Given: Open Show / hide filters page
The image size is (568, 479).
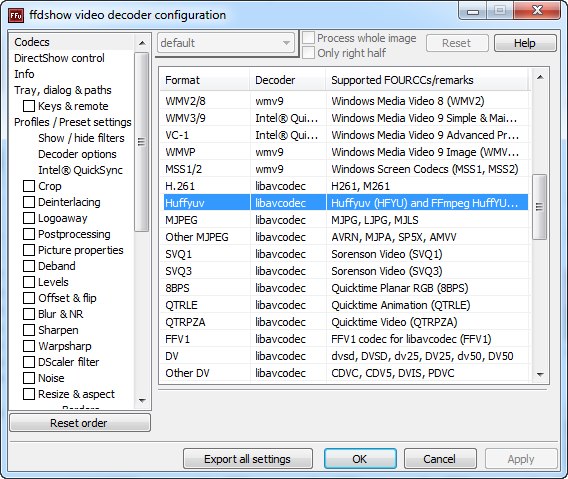Looking at the screenshot, I should 81,138.
